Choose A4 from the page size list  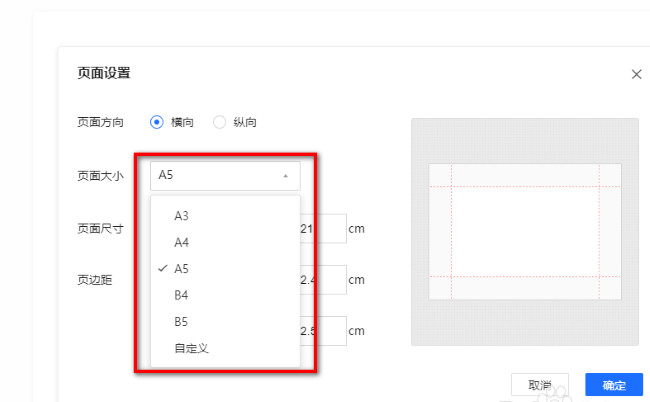[x=182, y=242]
